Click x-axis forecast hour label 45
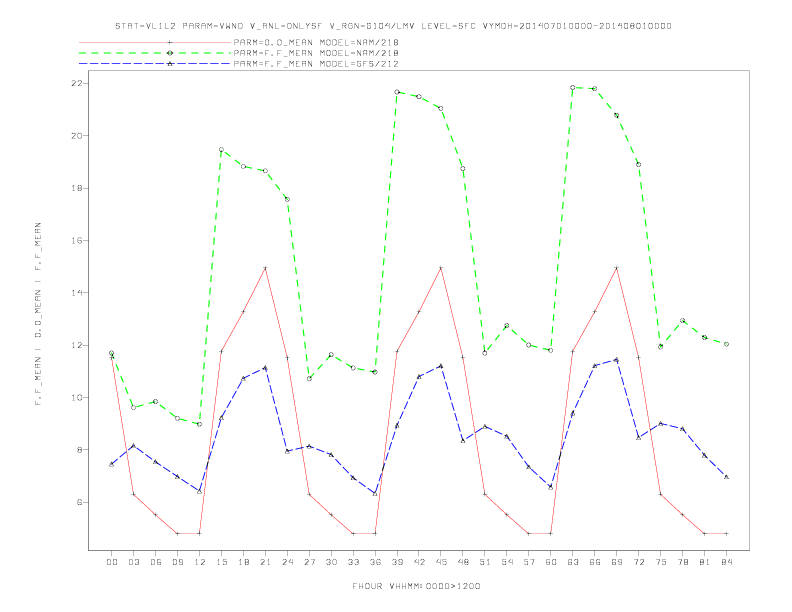Viewport: 792px width, 612px height. pos(441,562)
